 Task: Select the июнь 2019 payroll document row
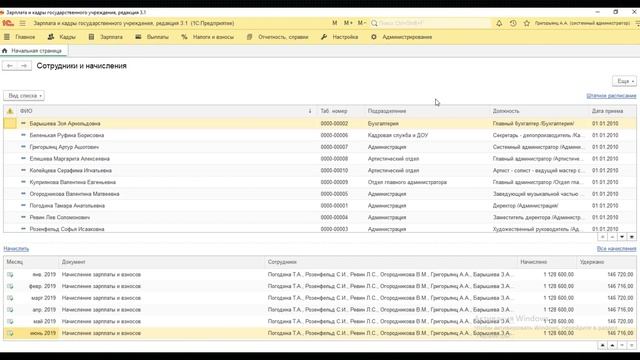(320, 333)
